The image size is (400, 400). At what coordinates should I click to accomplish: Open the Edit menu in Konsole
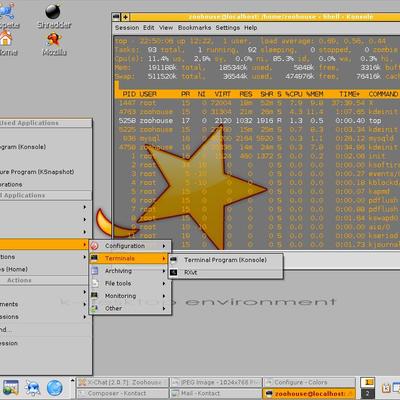click(149, 28)
